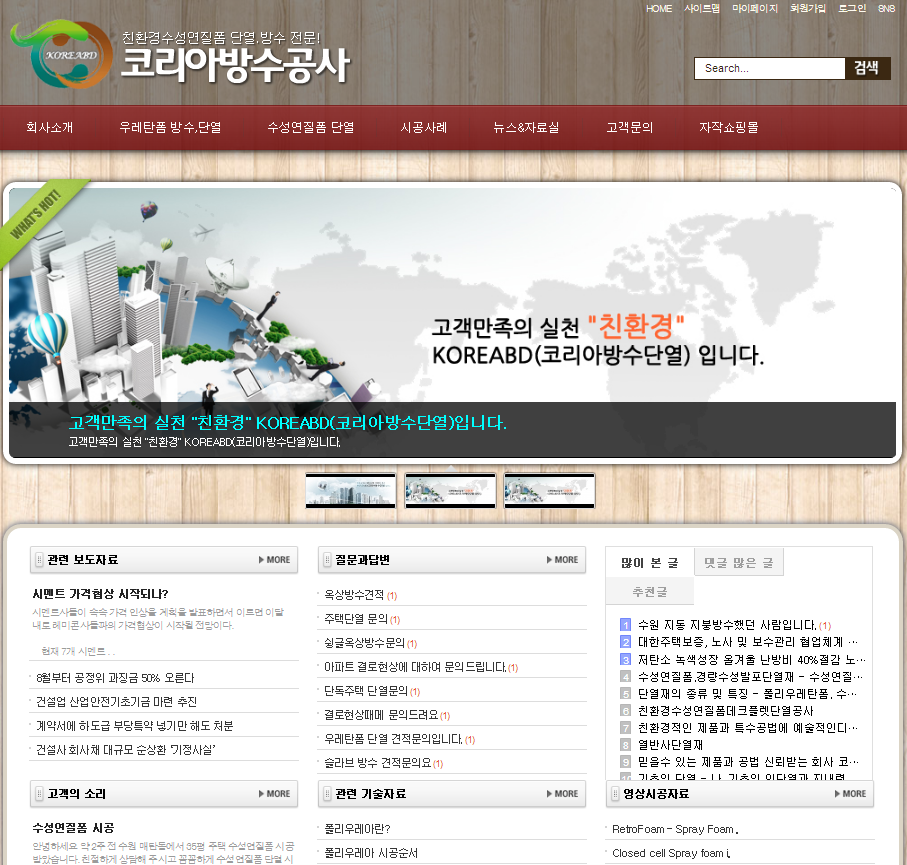Image resolution: width=907 pixels, height=865 pixels.
Task: Open ranked post 열반사단열재
Action: [670, 745]
